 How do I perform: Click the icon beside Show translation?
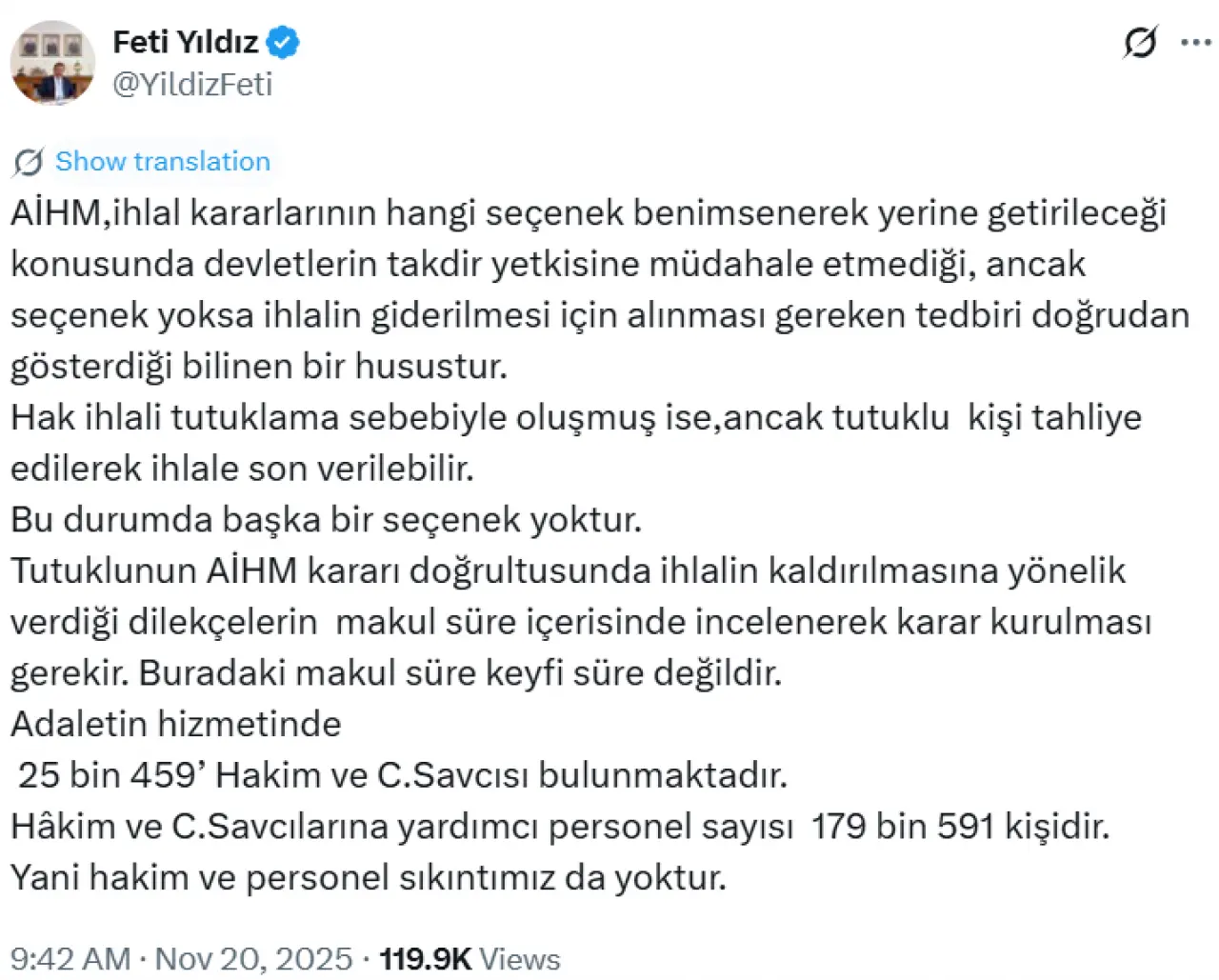[29, 162]
